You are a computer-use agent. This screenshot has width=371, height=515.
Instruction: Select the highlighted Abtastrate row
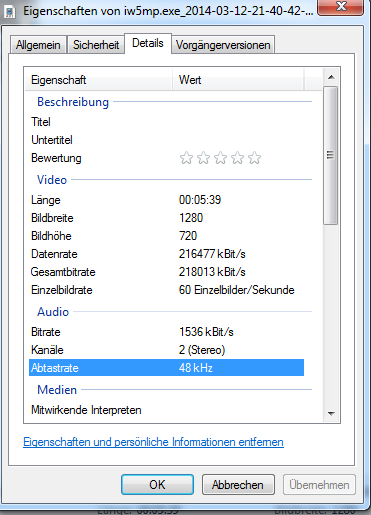[x=166, y=368]
